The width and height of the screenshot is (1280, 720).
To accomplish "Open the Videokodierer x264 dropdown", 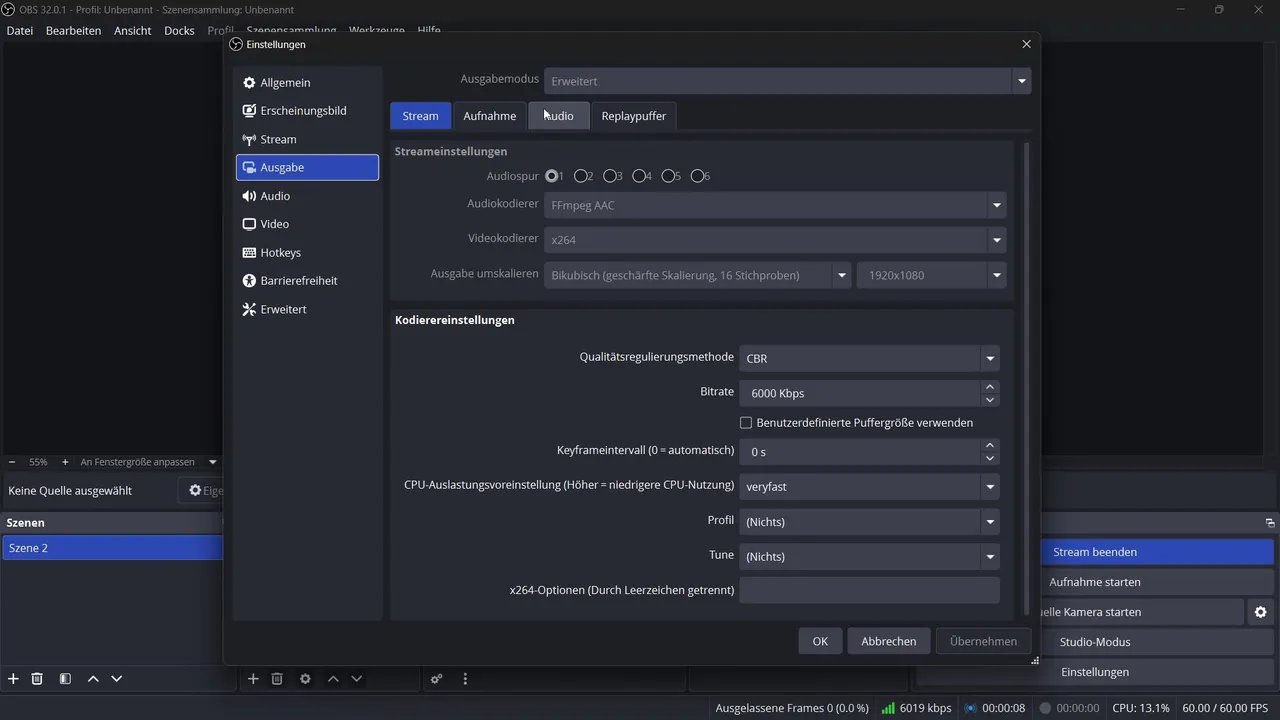I will [775, 240].
